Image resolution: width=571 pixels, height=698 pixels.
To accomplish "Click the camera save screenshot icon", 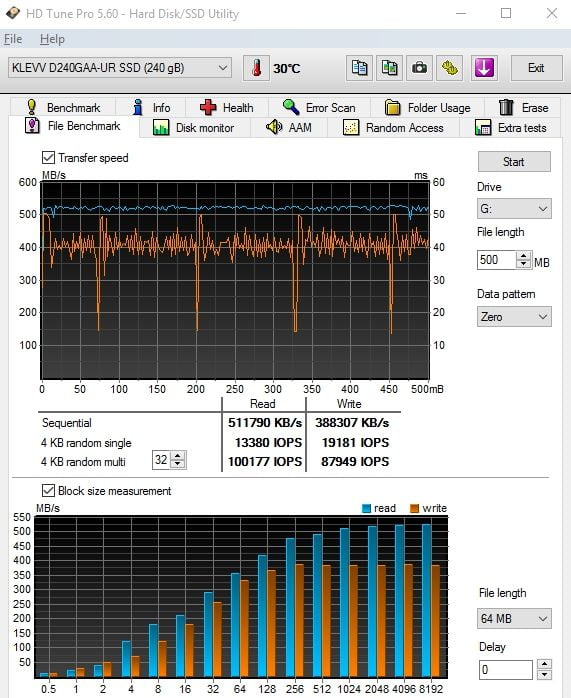I will (419, 68).
